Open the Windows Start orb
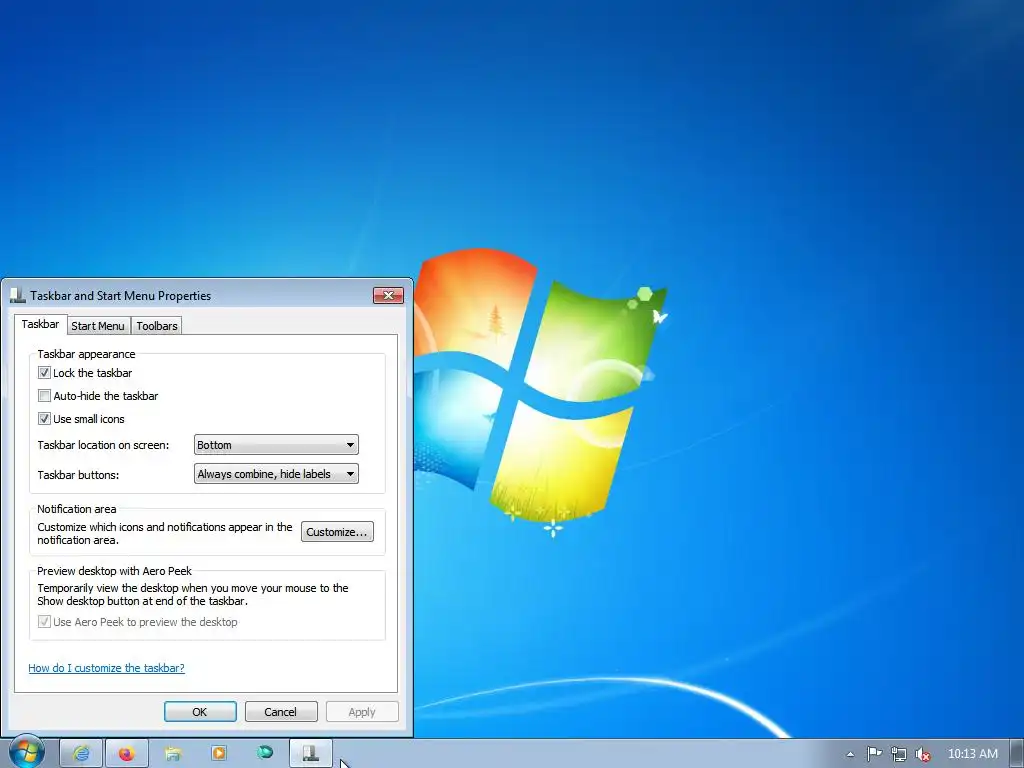 point(27,753)
